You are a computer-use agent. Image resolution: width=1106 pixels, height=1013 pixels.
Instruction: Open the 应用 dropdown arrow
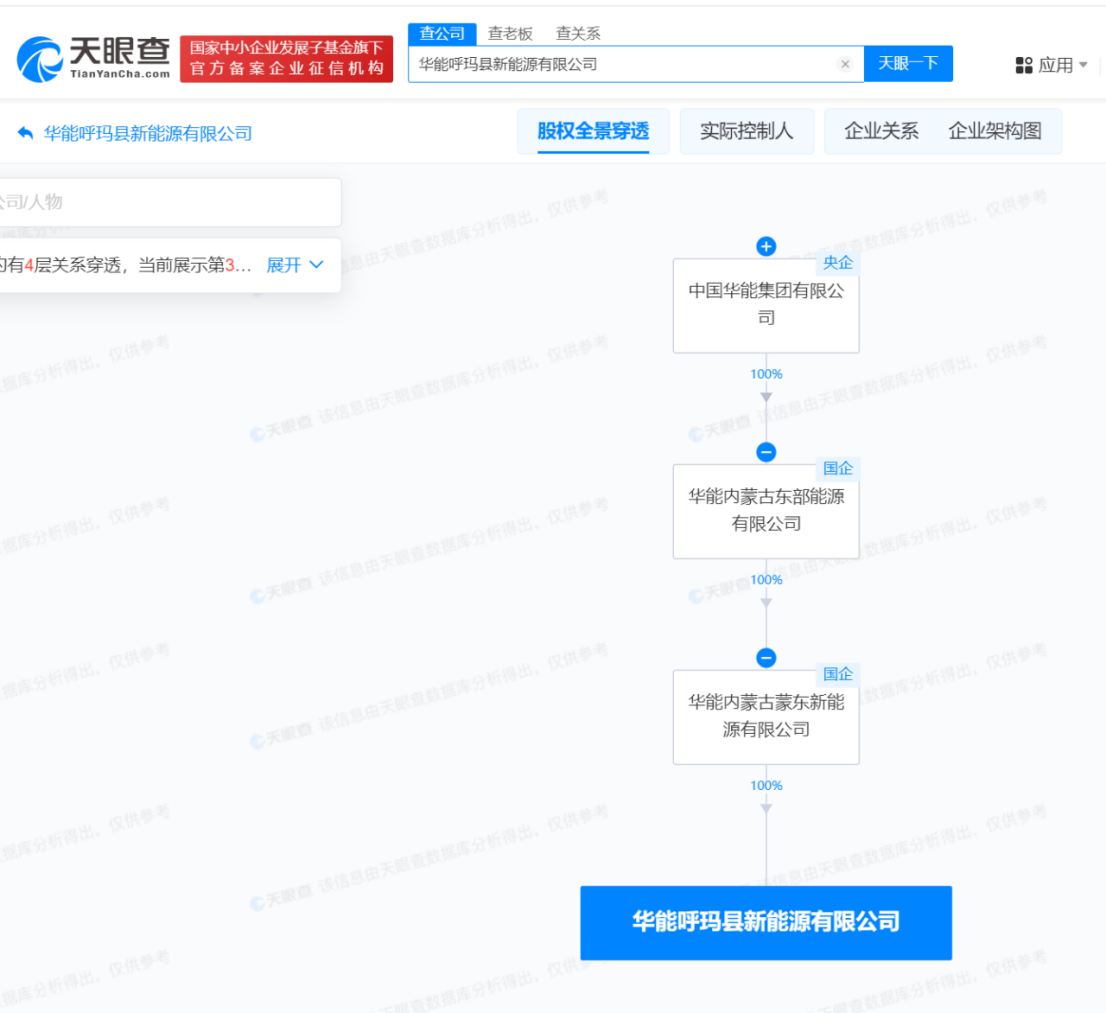[x=1083, y=65]
